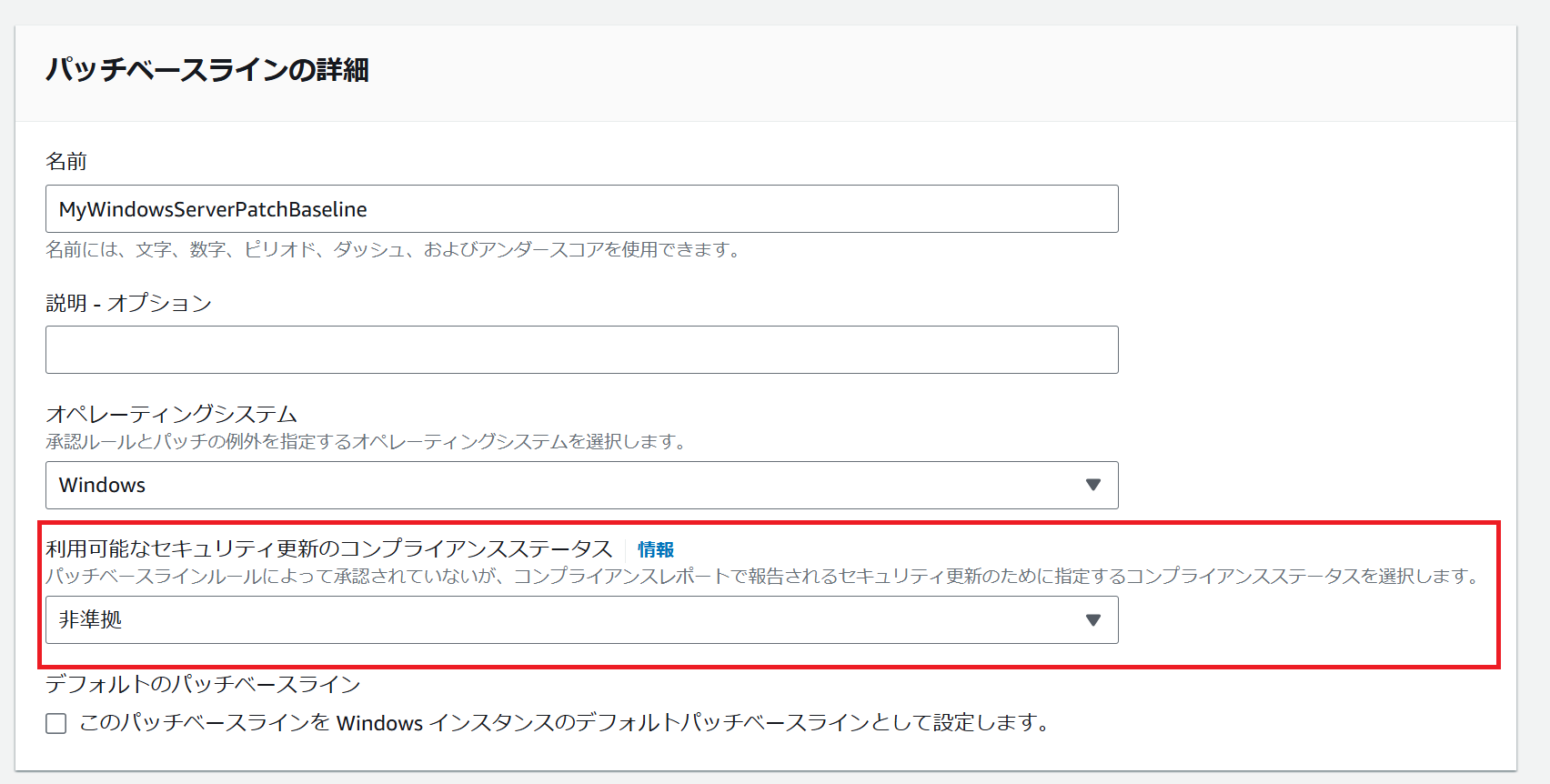This screenshot has height=784, width=1550.
Task: Open the オペレーティングシステム dropdown showing Windows
Action: [x=582, y=485]
